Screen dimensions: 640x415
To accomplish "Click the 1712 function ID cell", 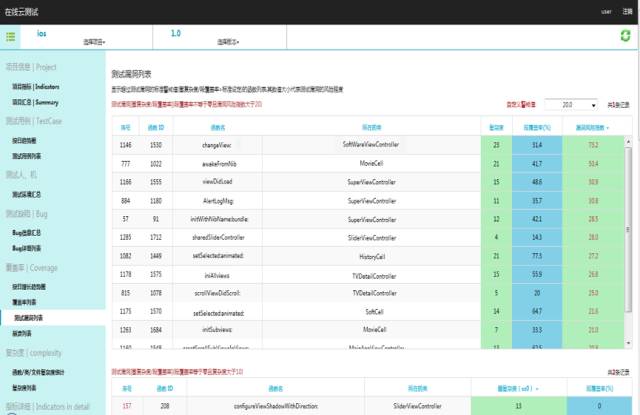I will [x=156, y=237].
